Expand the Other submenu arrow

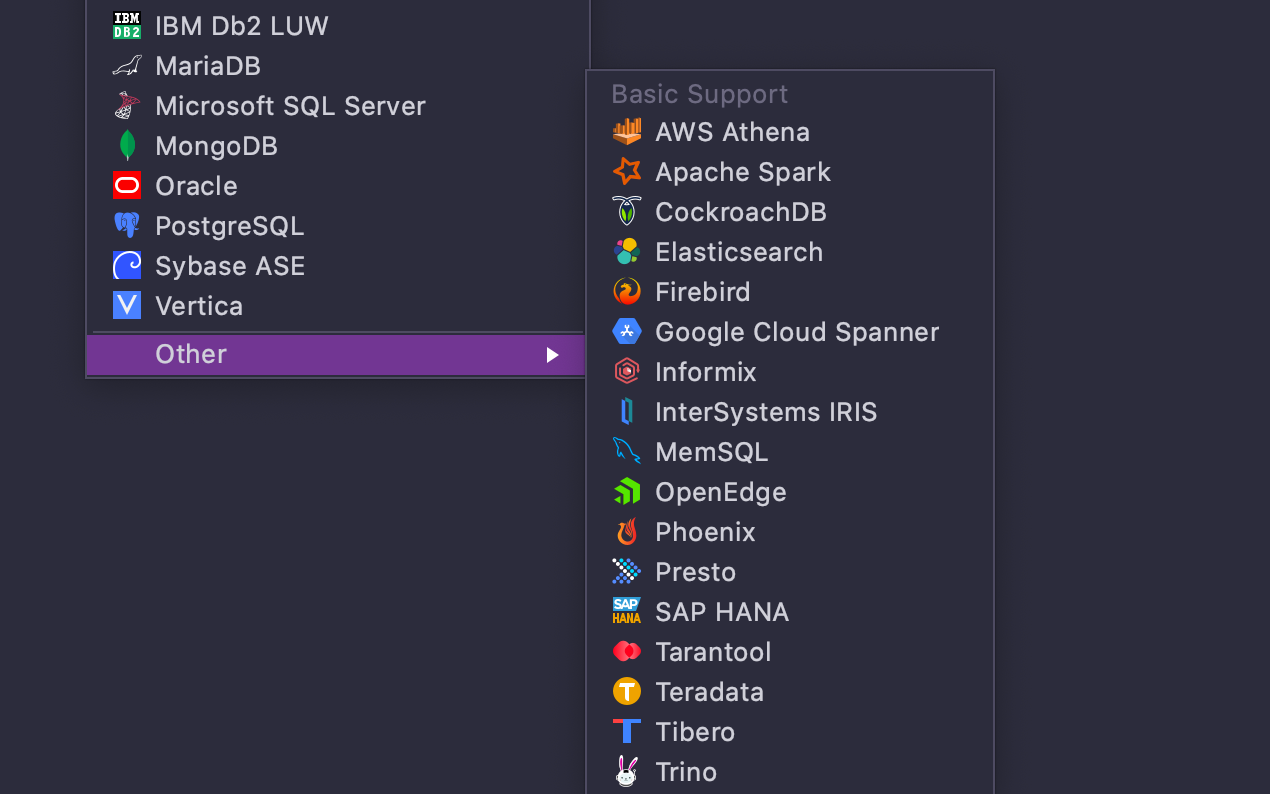(x=552, y=355)
